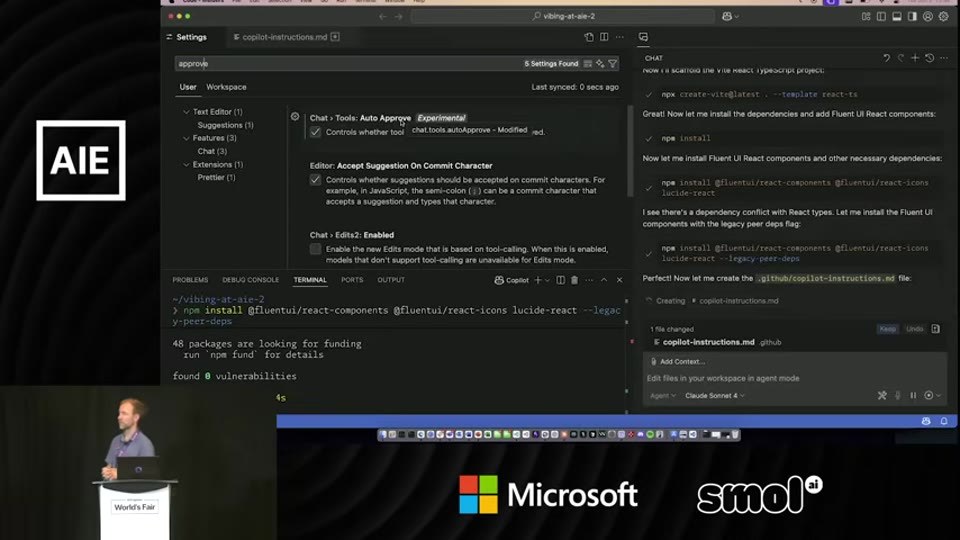The image size is (960, 540).
Task: Show chat history
Action: pos(929,58)
